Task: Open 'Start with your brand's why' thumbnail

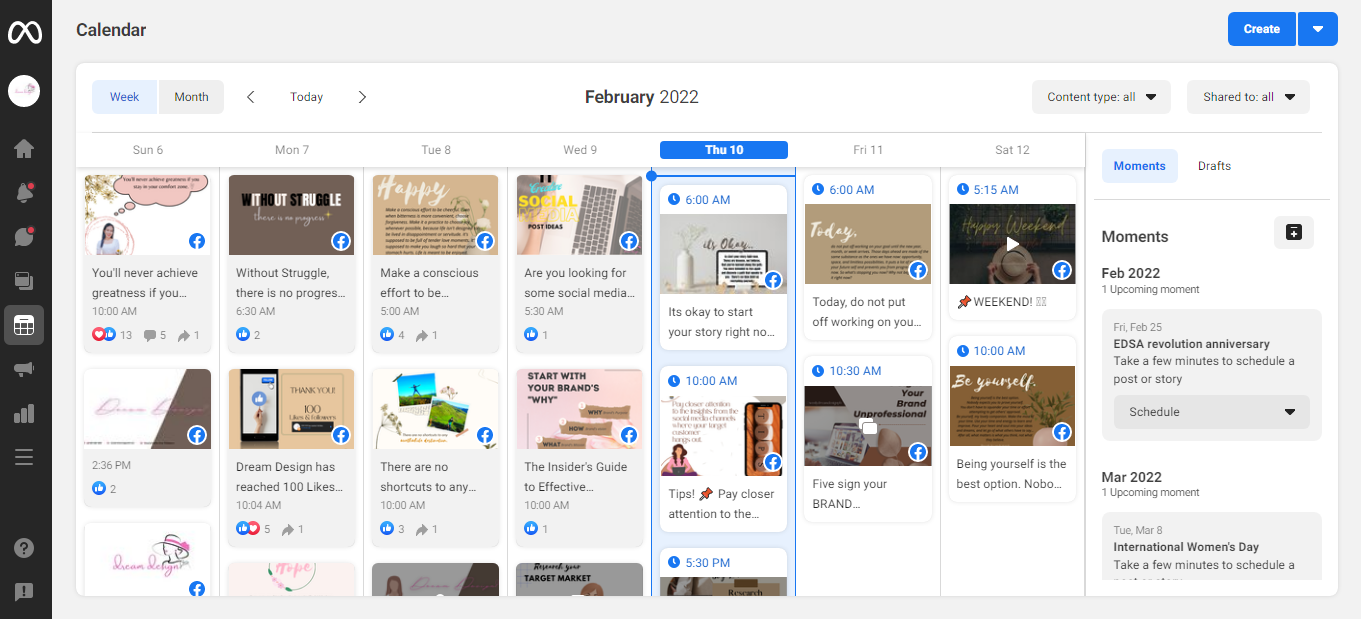Action: pos(580,409)
